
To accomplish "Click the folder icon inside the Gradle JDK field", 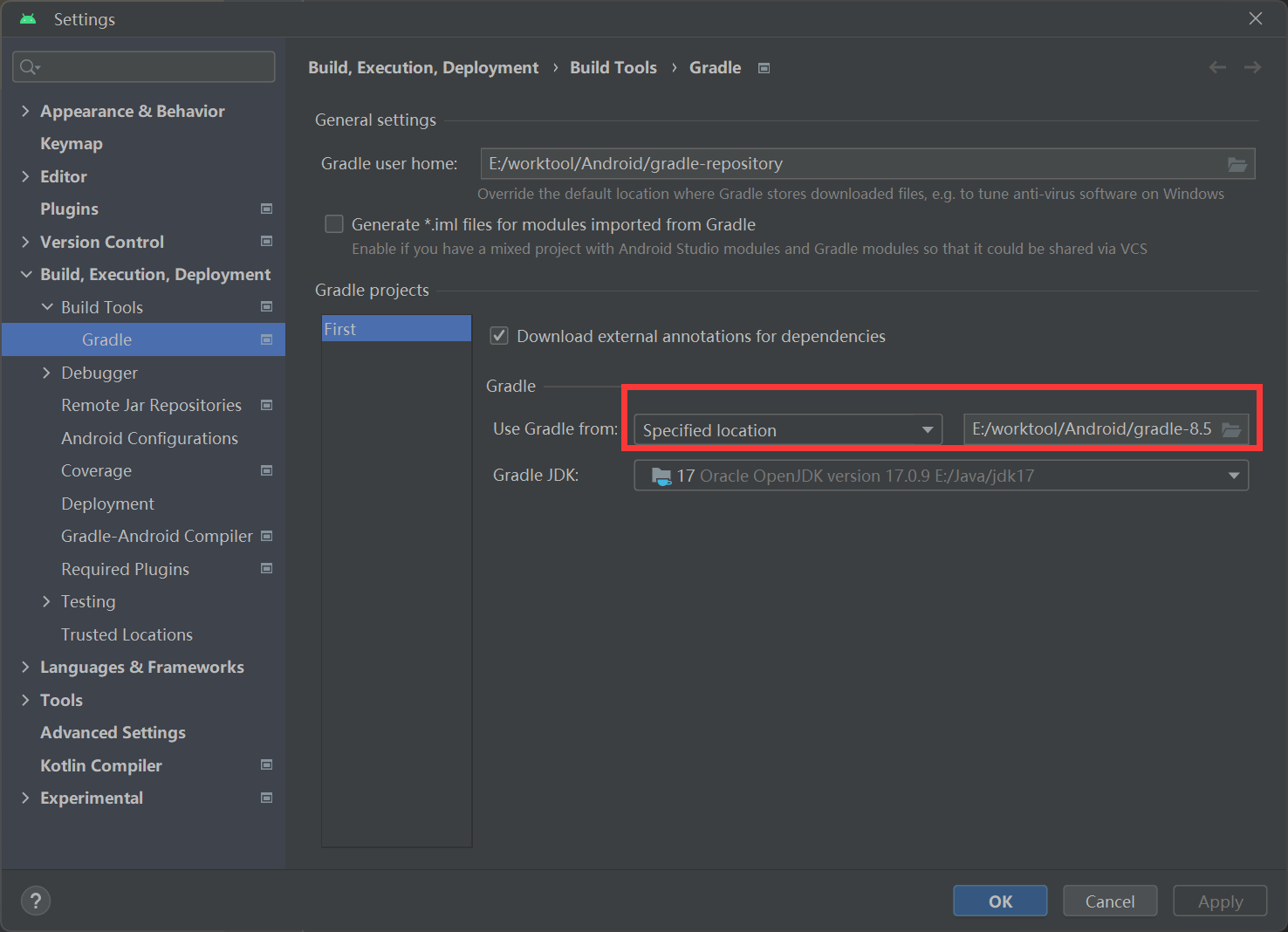I will (660, 475).
